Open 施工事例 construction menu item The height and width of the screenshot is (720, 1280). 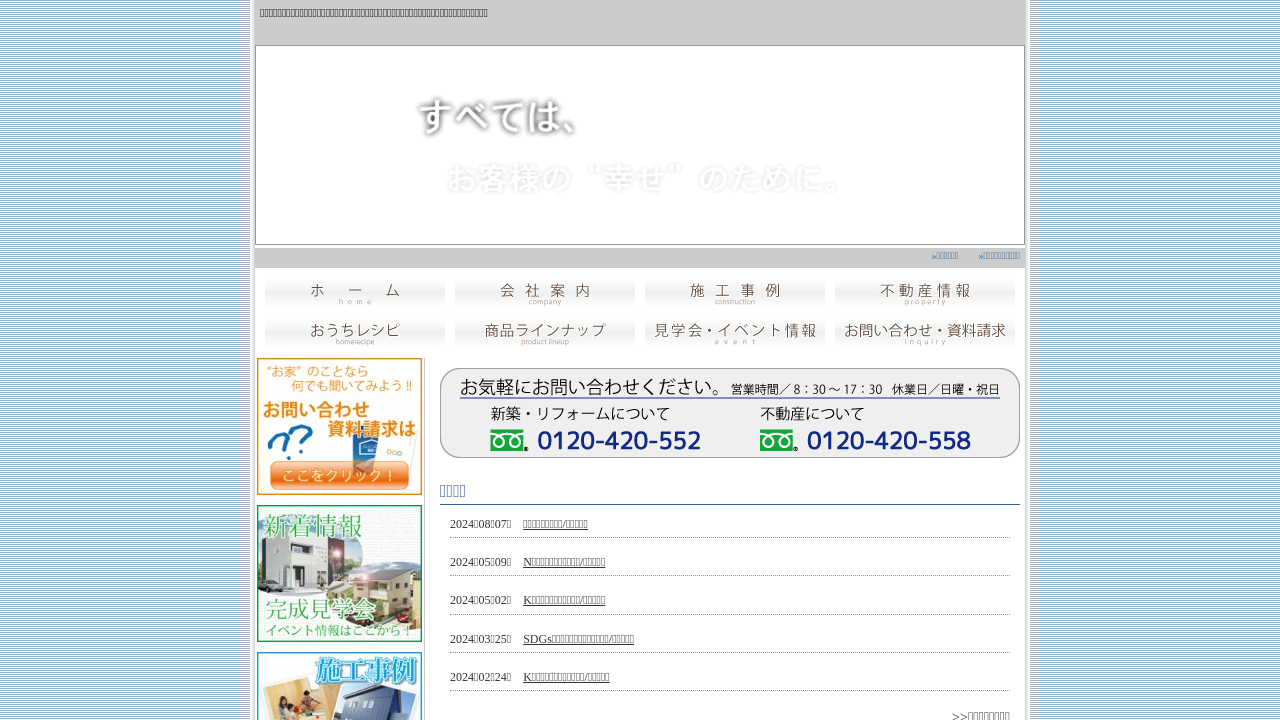click(735, 292)
